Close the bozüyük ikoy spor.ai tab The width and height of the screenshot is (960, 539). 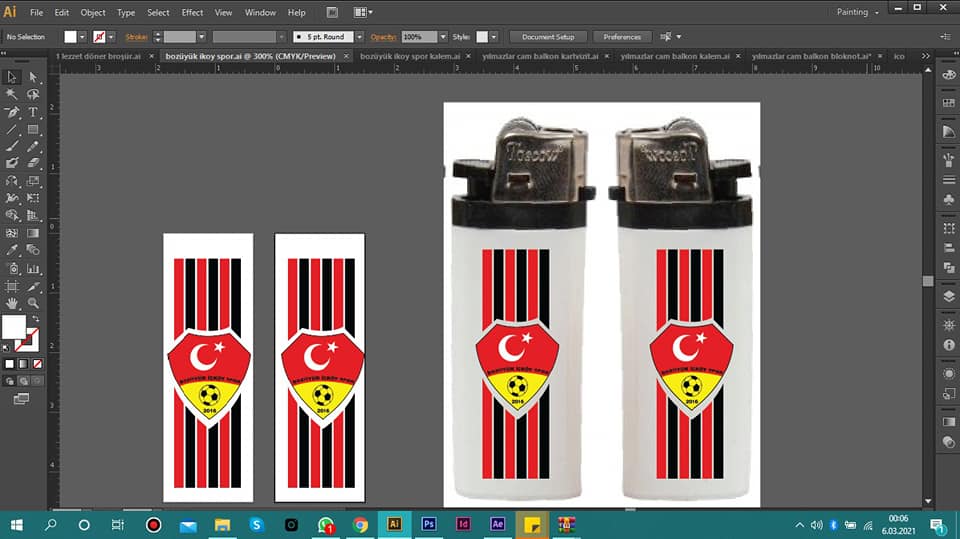pos(346,56)
